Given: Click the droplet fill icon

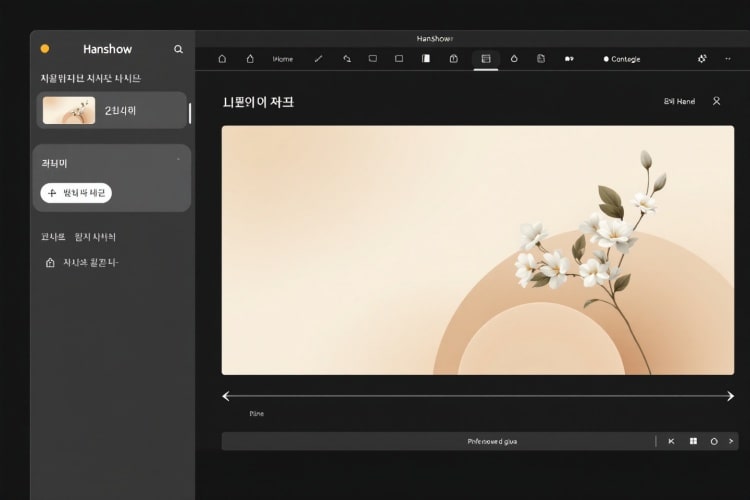Looking at the screenshot, I should coord(514,59).
